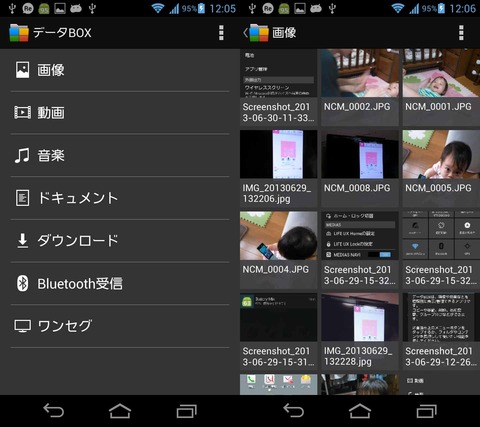Select ワンセグ text in the list
Viewport: 480px width, 427px height.
tap(64, 326)
